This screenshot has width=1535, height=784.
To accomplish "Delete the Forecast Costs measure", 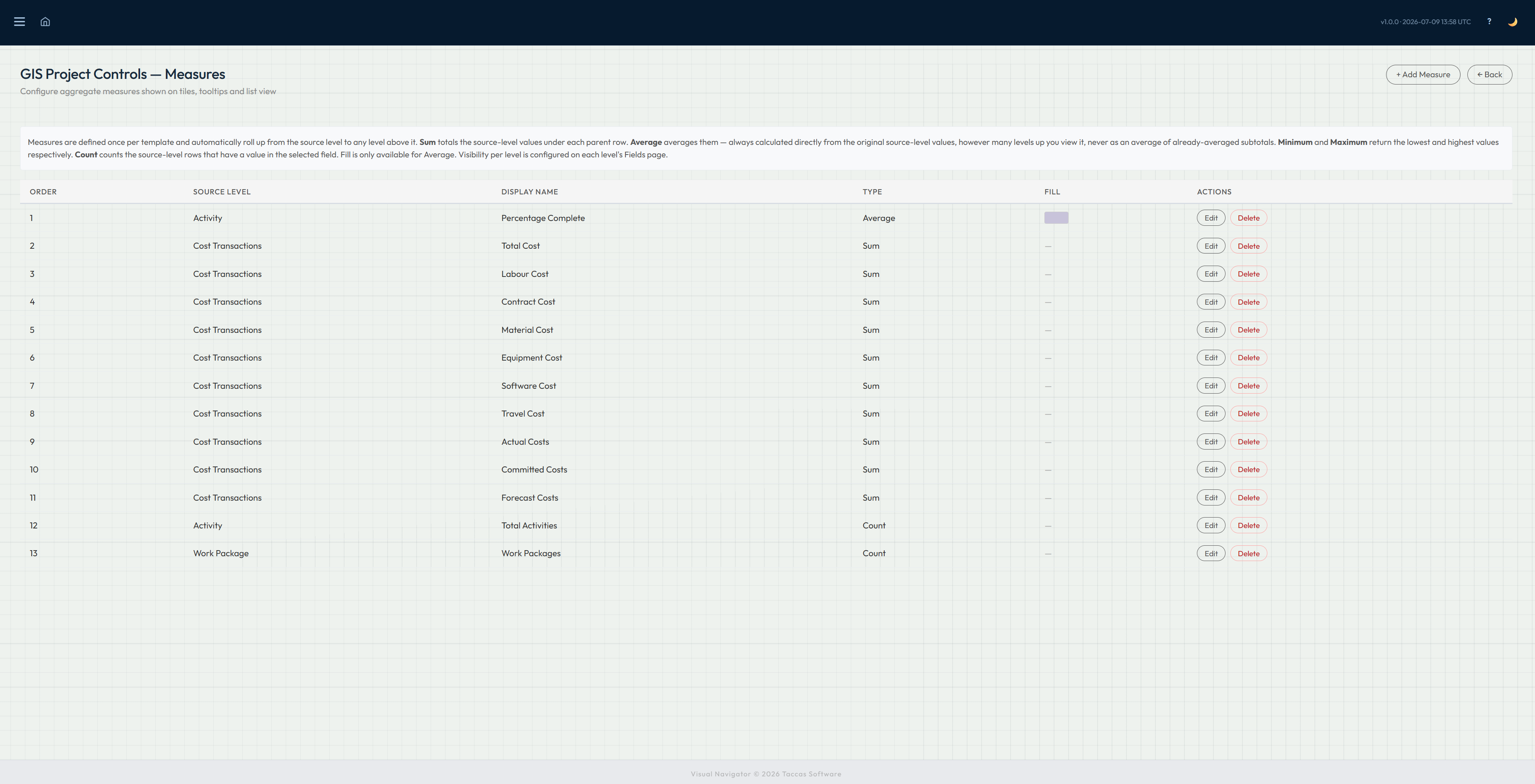I will [x=1248, y=498].
